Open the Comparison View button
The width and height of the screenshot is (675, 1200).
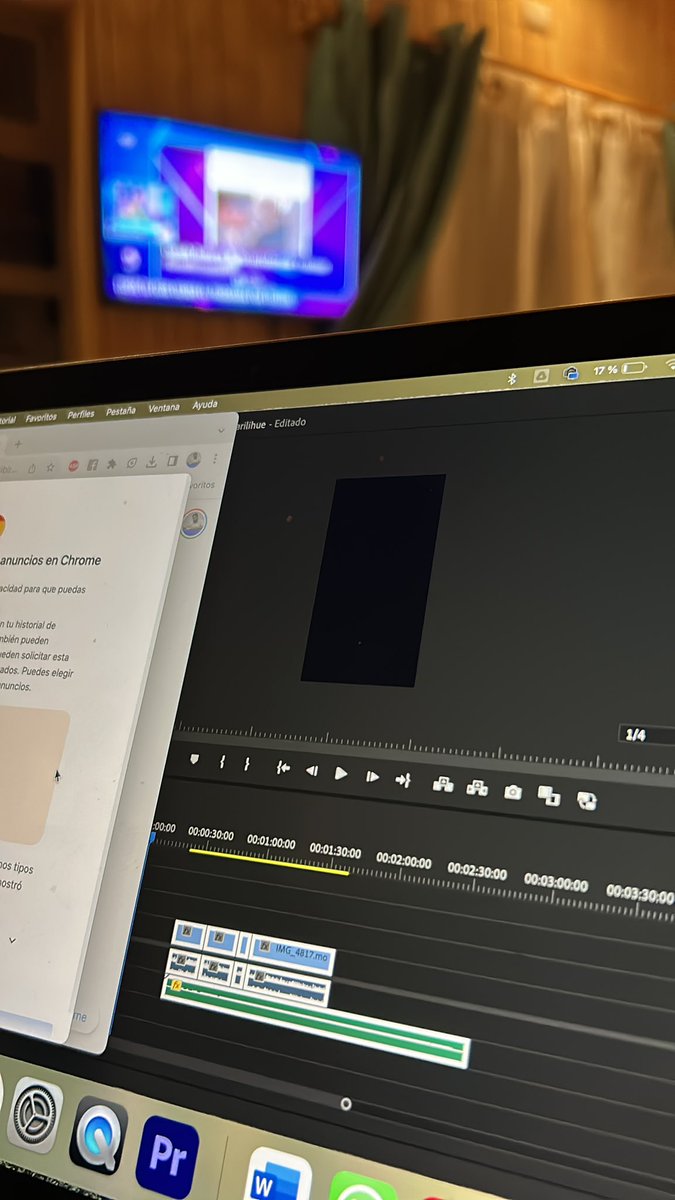click(549, 795)
